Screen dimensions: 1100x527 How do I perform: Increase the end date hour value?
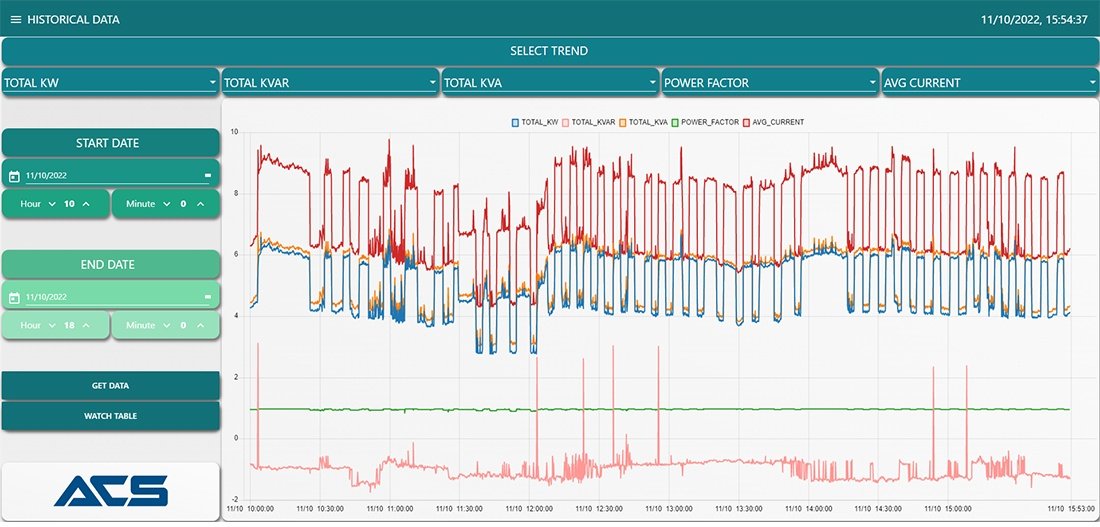click(86, 326)
